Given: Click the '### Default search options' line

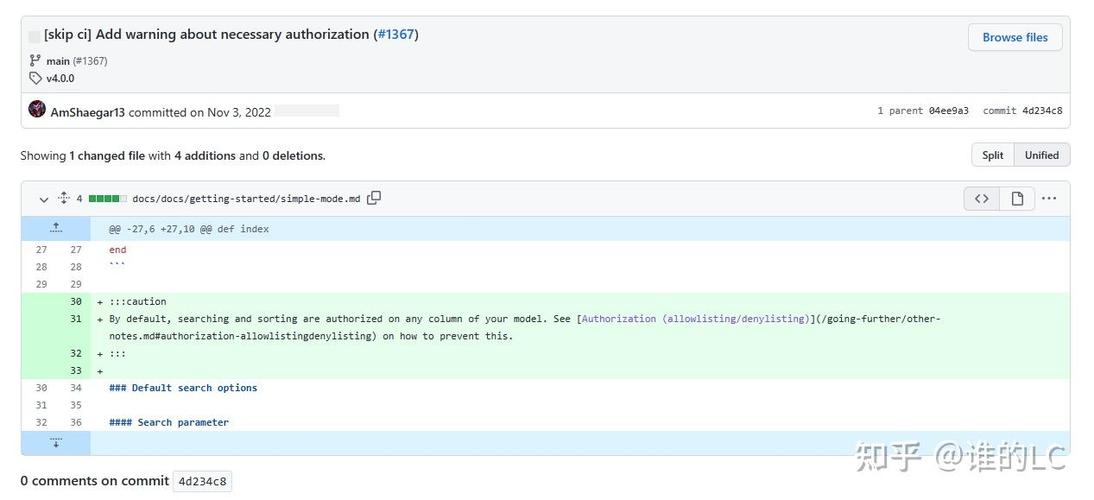Looking at the screenshot, I should 183,388.
